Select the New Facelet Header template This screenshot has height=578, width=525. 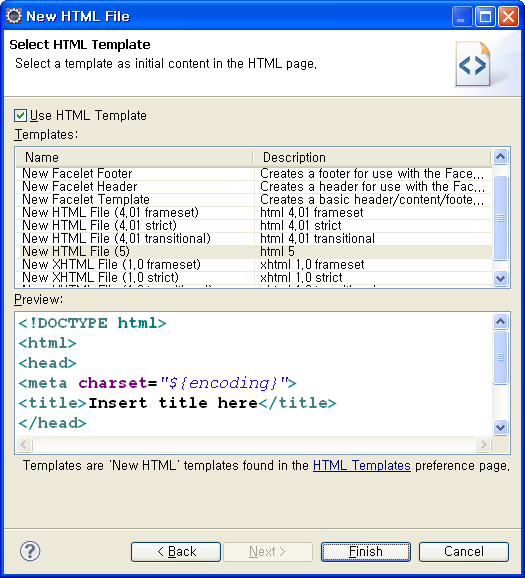pos(254,187)
